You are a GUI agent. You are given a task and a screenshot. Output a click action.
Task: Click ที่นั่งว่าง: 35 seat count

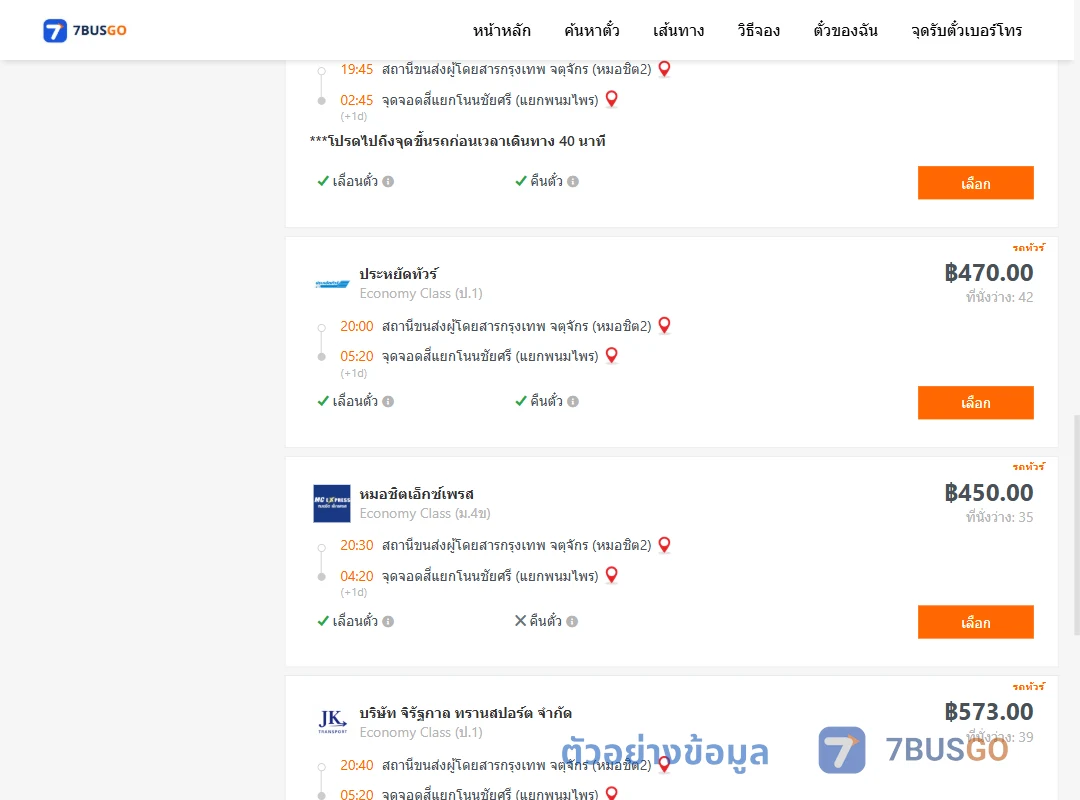(x=999, y=517)
